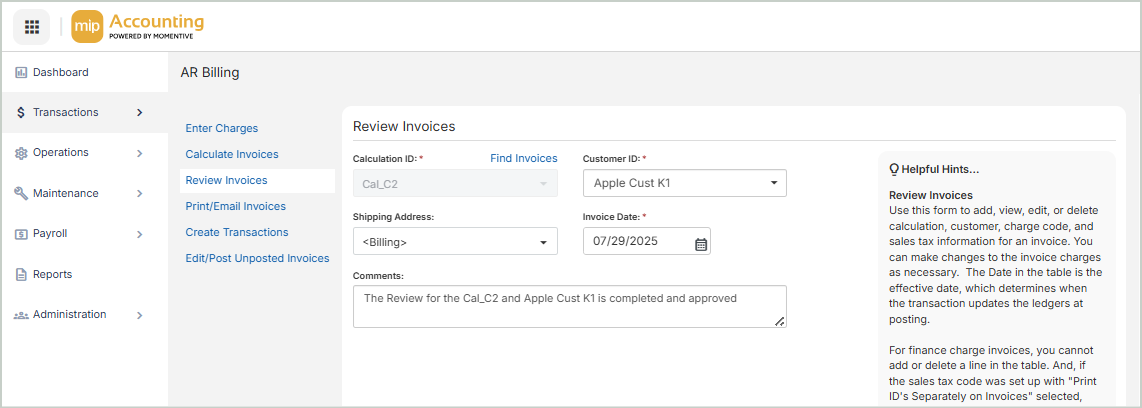Open the Customer ID dropdown
Screen dimensions: 1142x408
click(773, 183)
